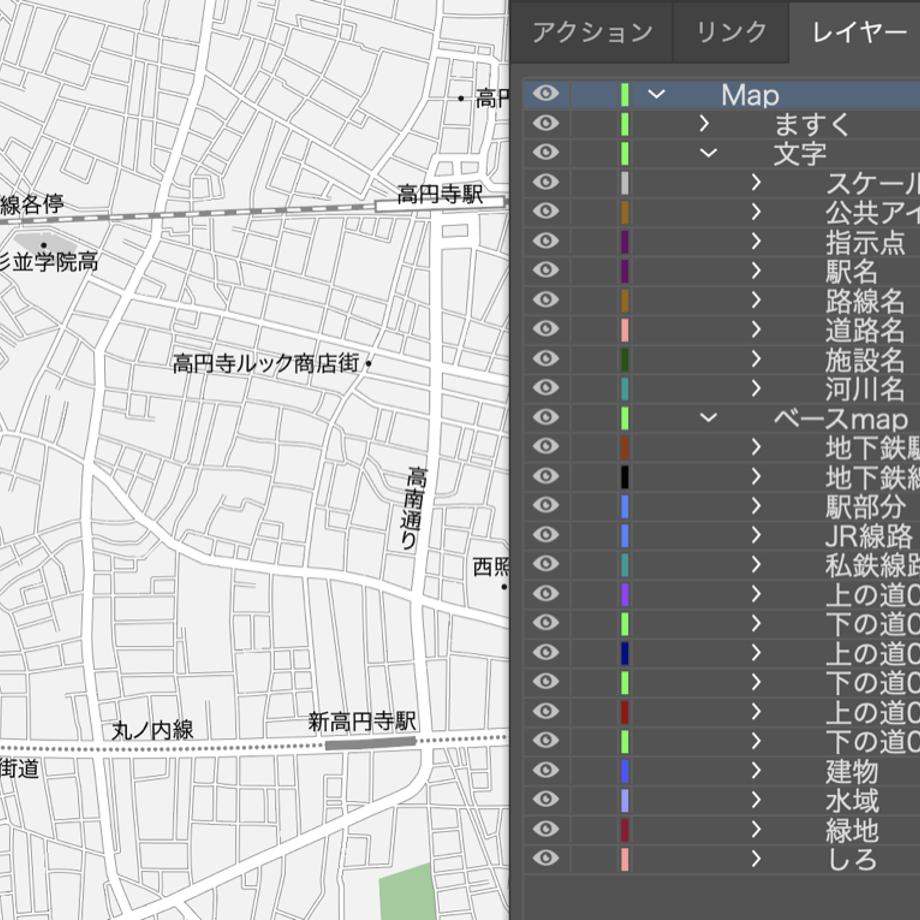
Task: Hide the 駅部分 sublayer
Action: [546, 505]
